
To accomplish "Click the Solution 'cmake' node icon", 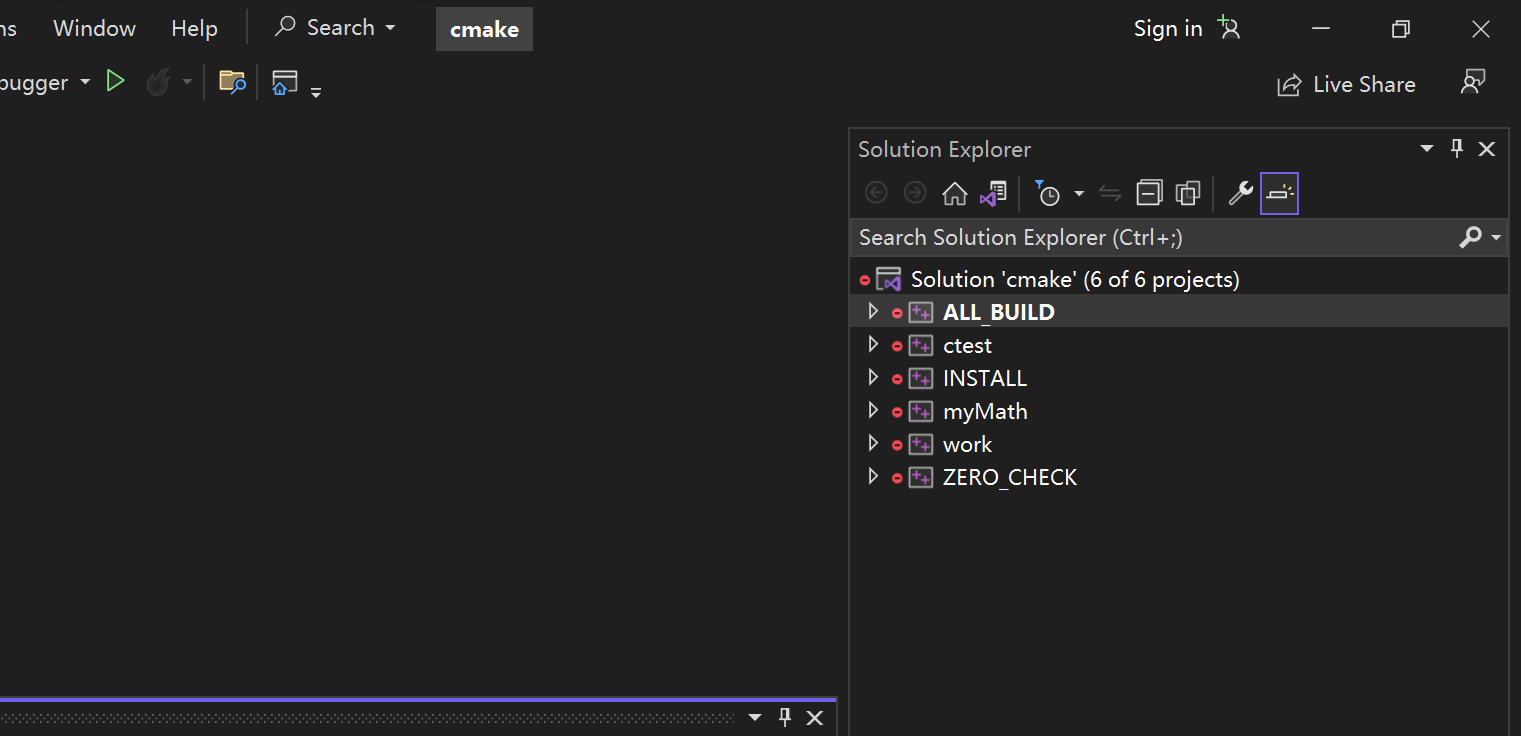I will tap(888, 279).
